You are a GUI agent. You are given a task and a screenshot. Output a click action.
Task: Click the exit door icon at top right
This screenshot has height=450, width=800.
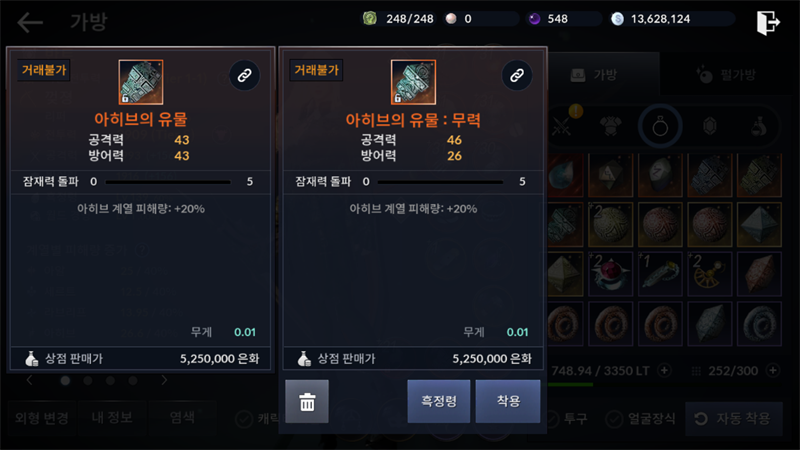coord(768,22)
